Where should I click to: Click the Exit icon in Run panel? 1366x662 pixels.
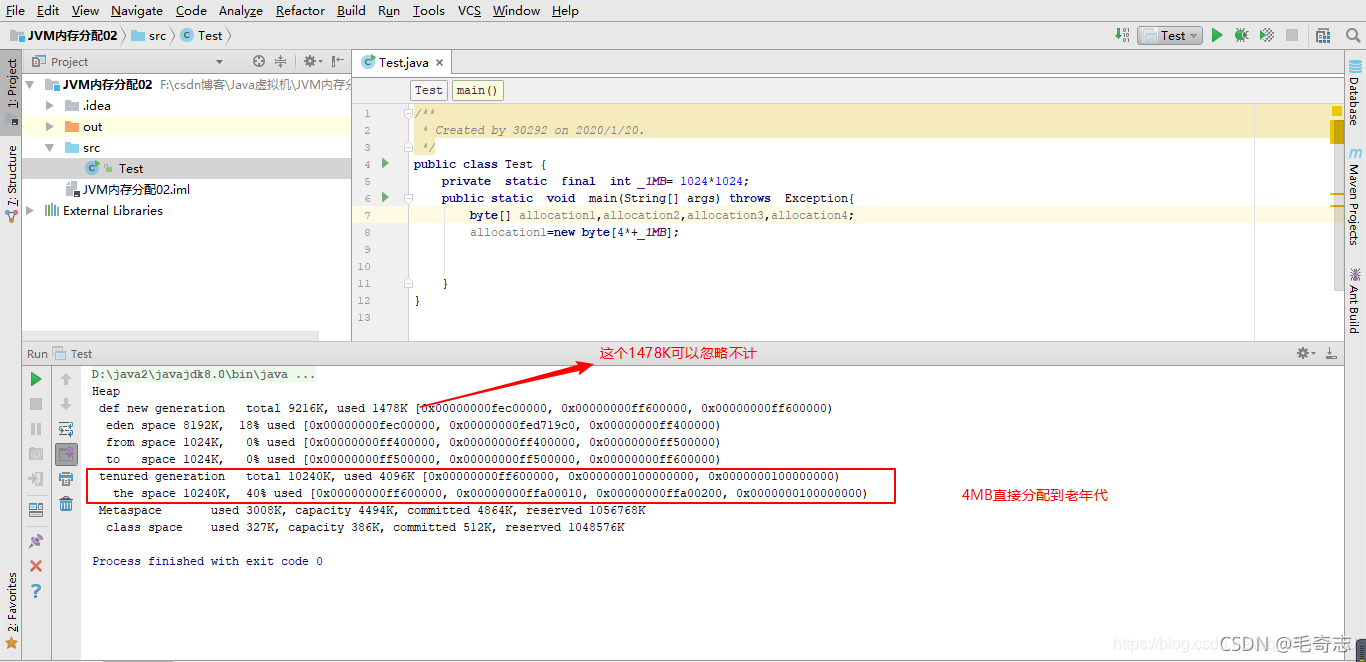coord(36,479)
